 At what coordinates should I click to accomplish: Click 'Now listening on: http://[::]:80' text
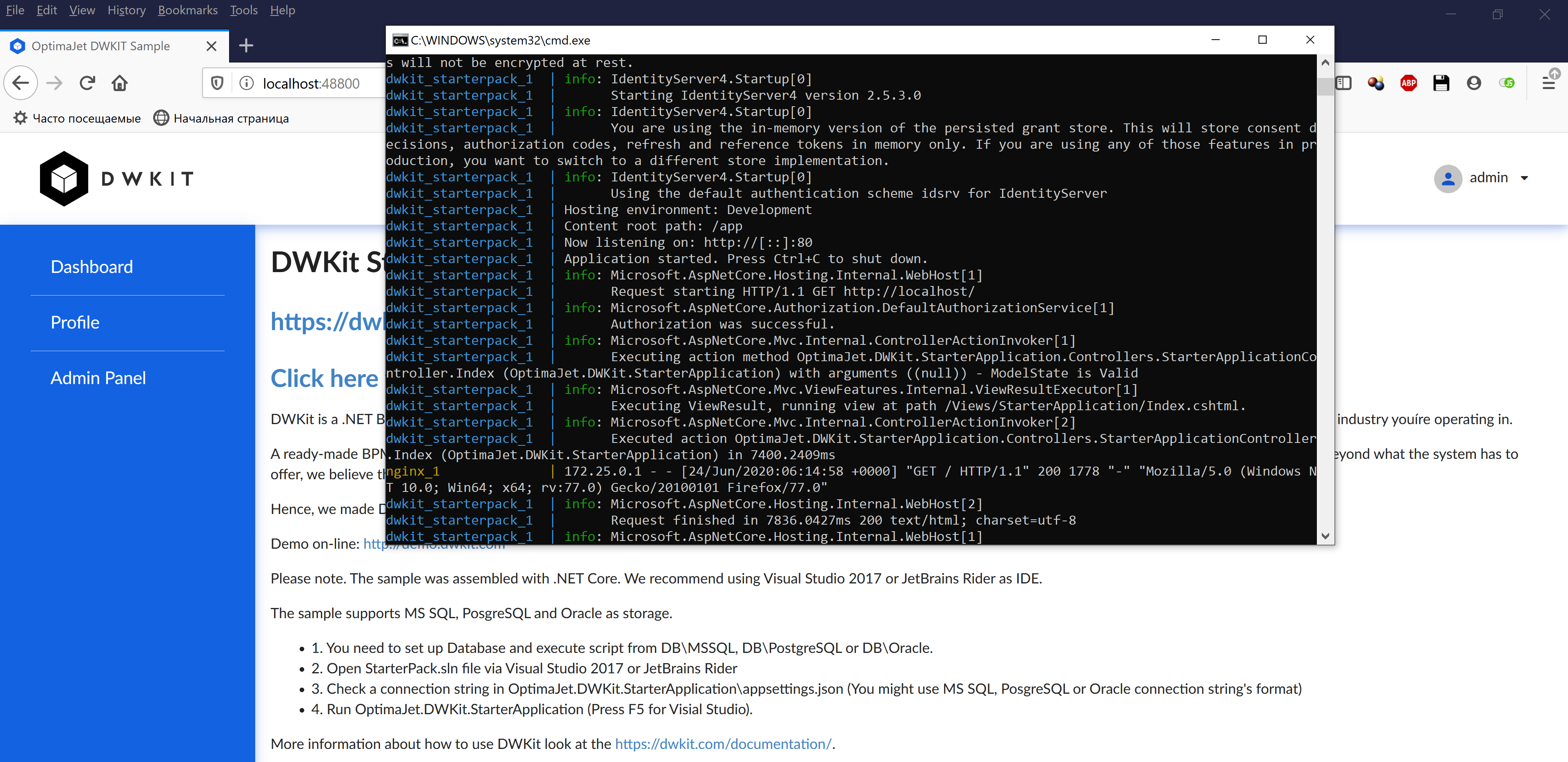(x=688, y=242)
